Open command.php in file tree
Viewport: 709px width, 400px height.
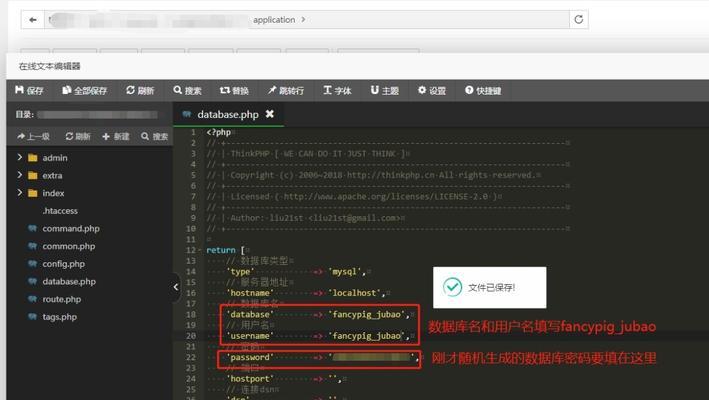(71, 228)
